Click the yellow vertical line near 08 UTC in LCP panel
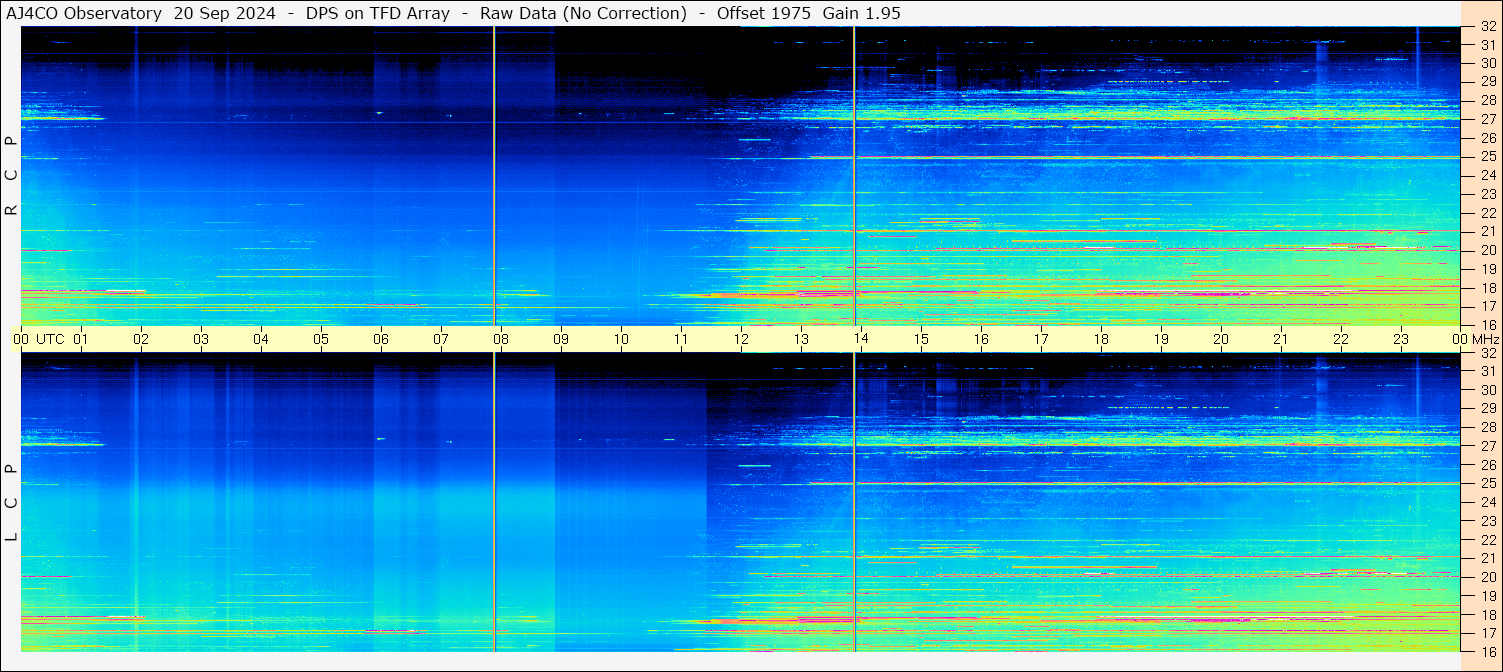 pyautogui.click(x=494, y=502)
